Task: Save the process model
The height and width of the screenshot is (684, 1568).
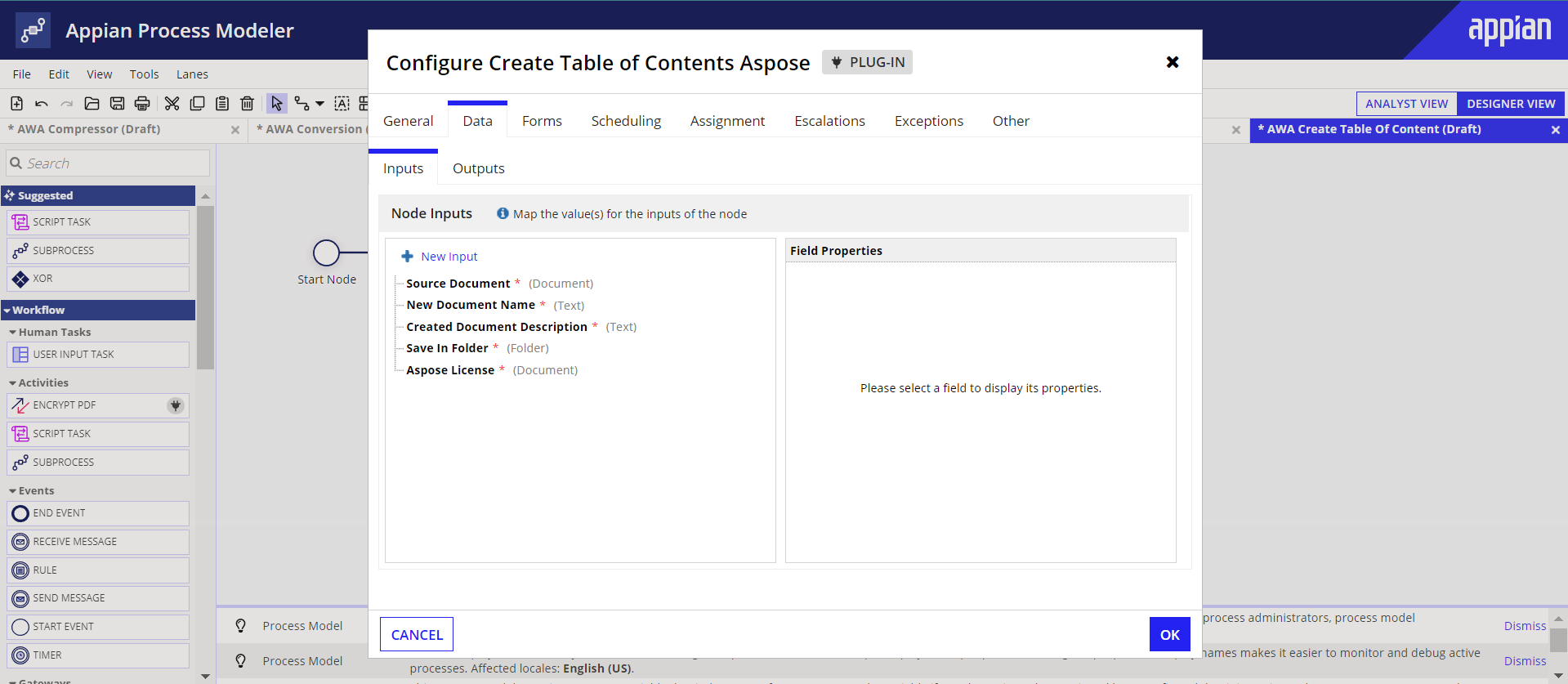Action: (118, 104)
